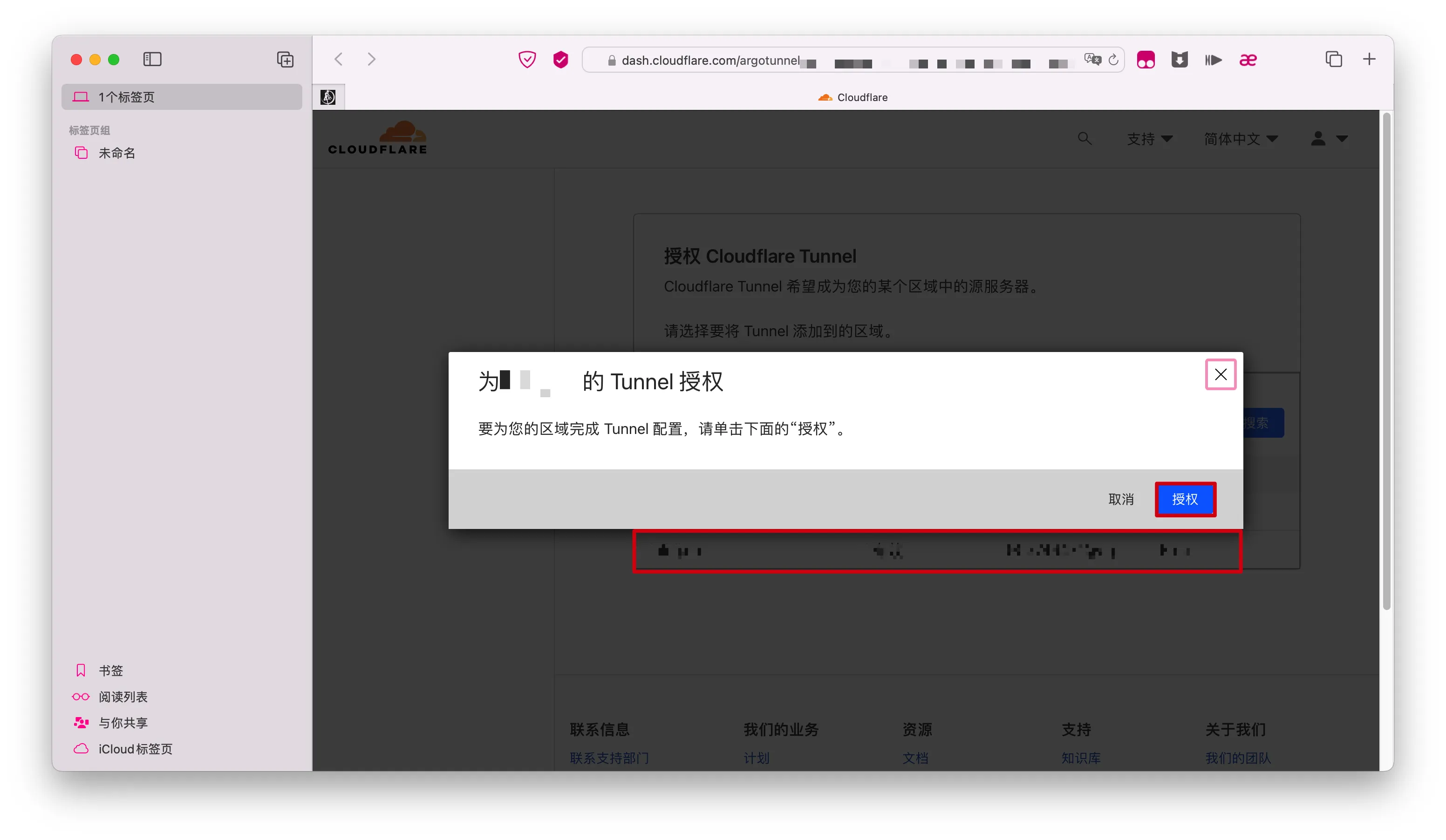Open 联系支持部门 footer link

tap(609, 758)
